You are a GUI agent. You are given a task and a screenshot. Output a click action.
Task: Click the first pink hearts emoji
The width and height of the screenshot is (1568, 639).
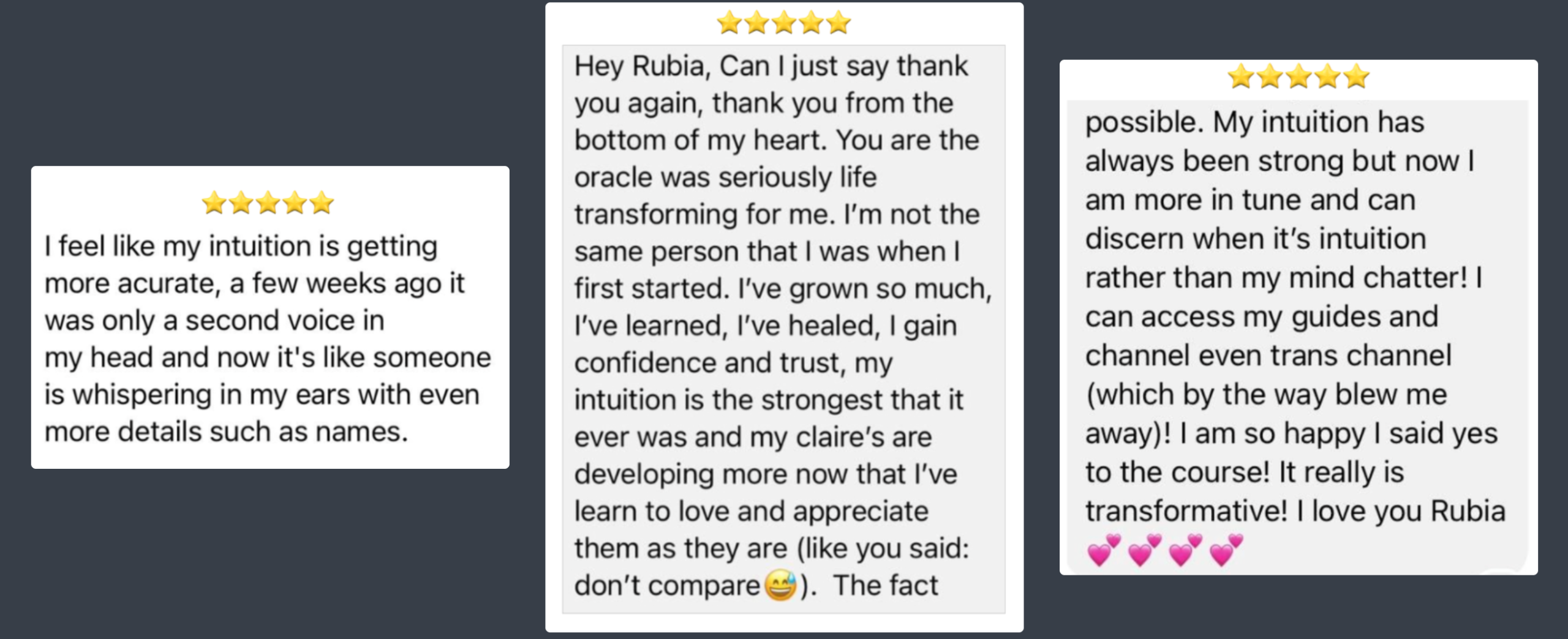[1104, 550]
